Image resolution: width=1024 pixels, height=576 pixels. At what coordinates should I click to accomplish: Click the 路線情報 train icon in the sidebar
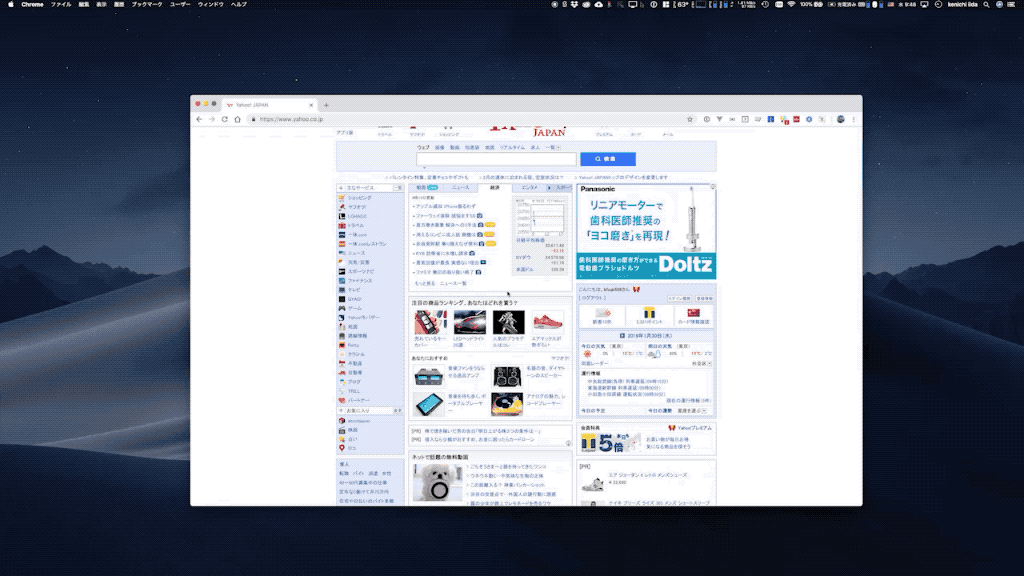[x=342, y=336]
